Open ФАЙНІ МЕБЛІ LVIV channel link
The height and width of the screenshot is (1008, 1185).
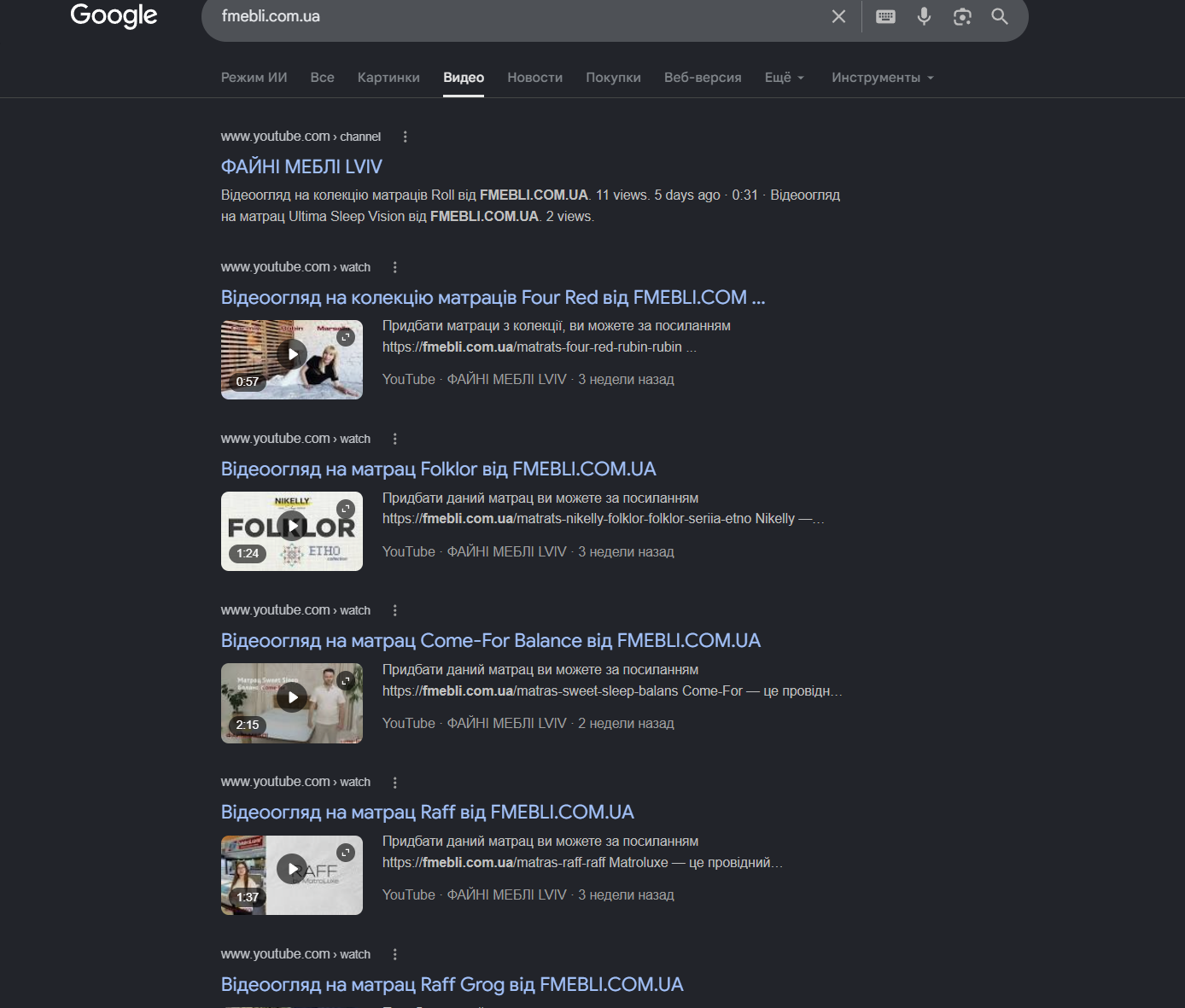click(301, 166)
